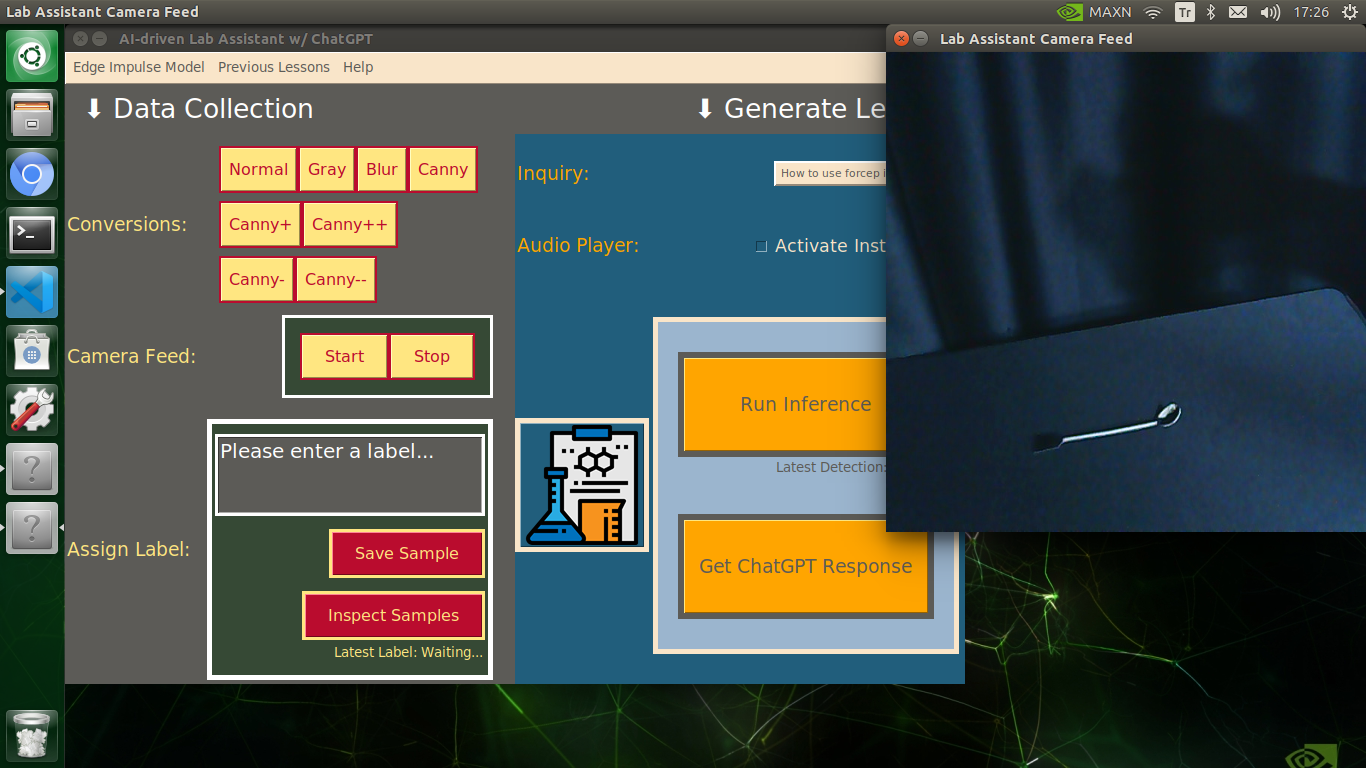Expand the Help menu
The image size is (1366, 768).
click(358, 67)
